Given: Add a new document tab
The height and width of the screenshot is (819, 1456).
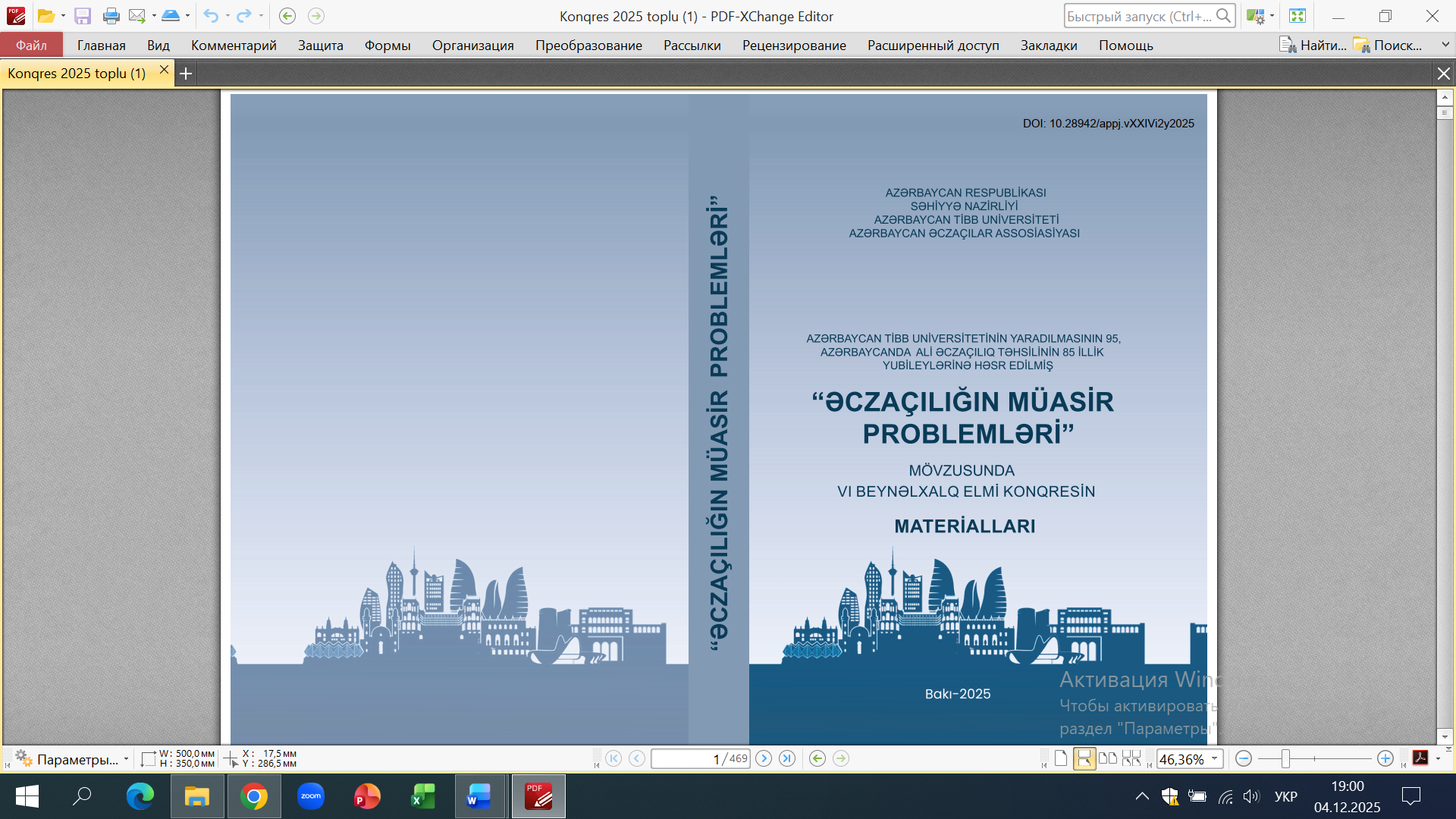Looking at the screenshot, I should click(186, 74).
